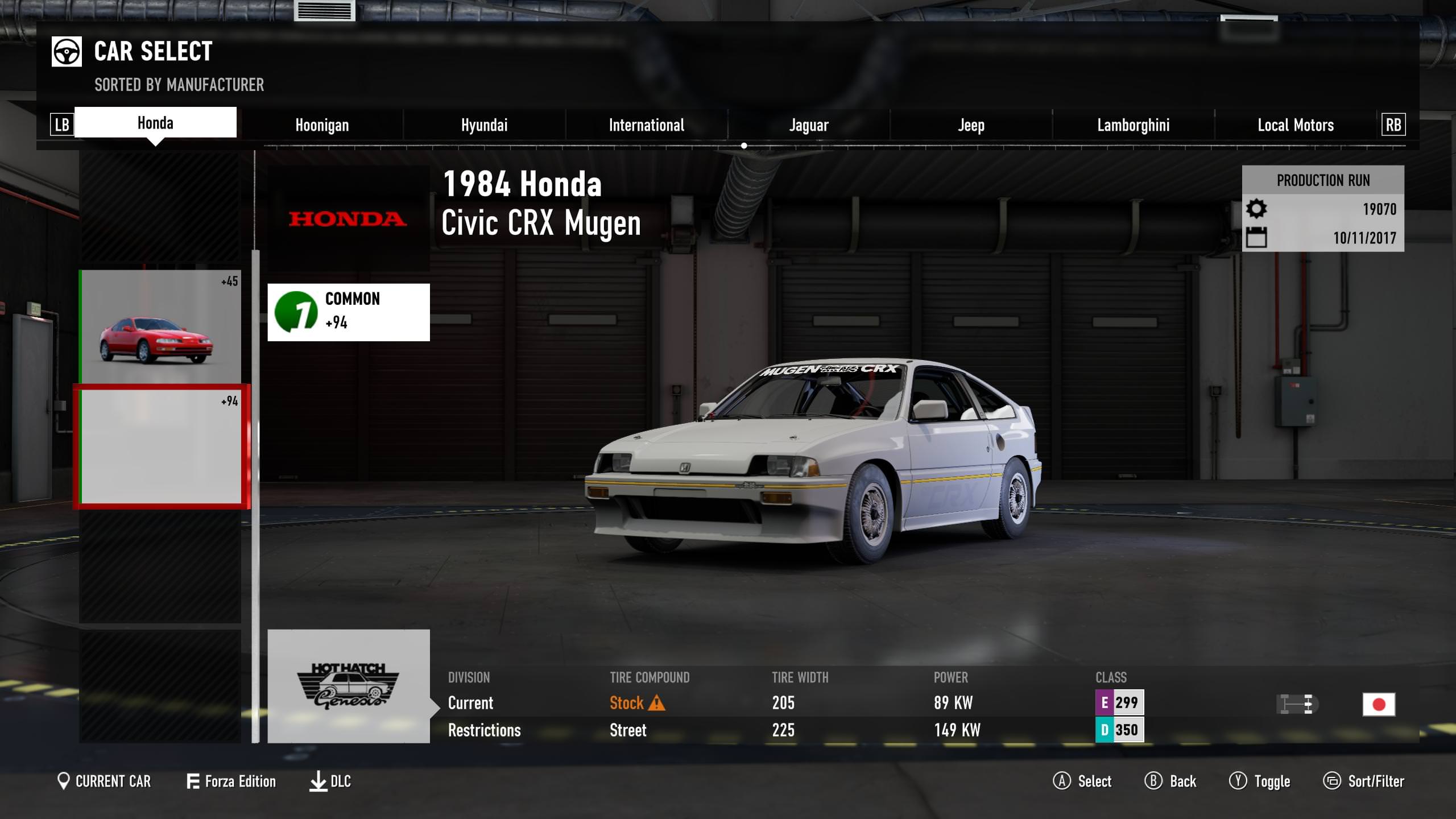Screen dimensions: 1456x819
Task: Click the 89 KW power value
Action: pyautogui.click(x=953, y=703)
